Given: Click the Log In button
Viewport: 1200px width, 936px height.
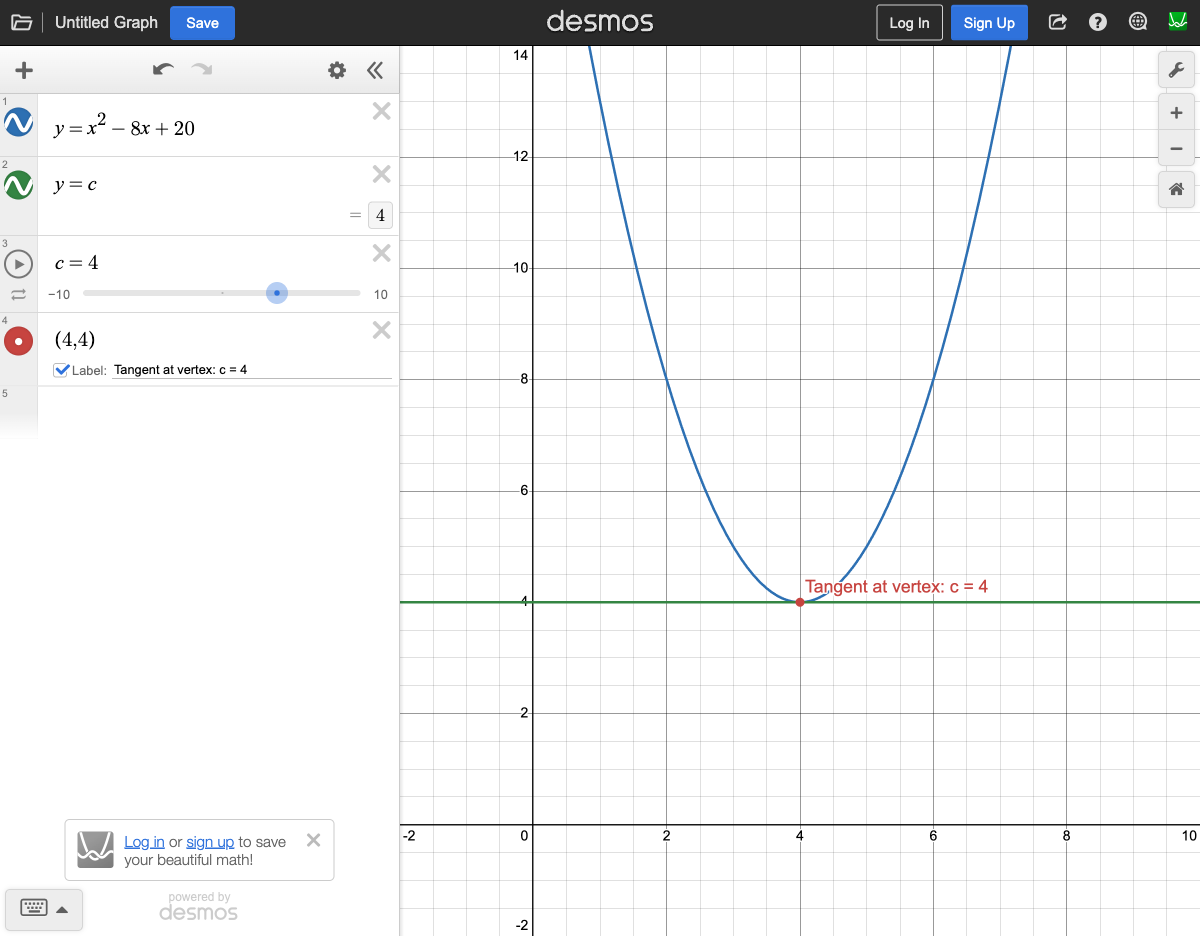Looking at the screenshot, I should [x=909, y=23].
